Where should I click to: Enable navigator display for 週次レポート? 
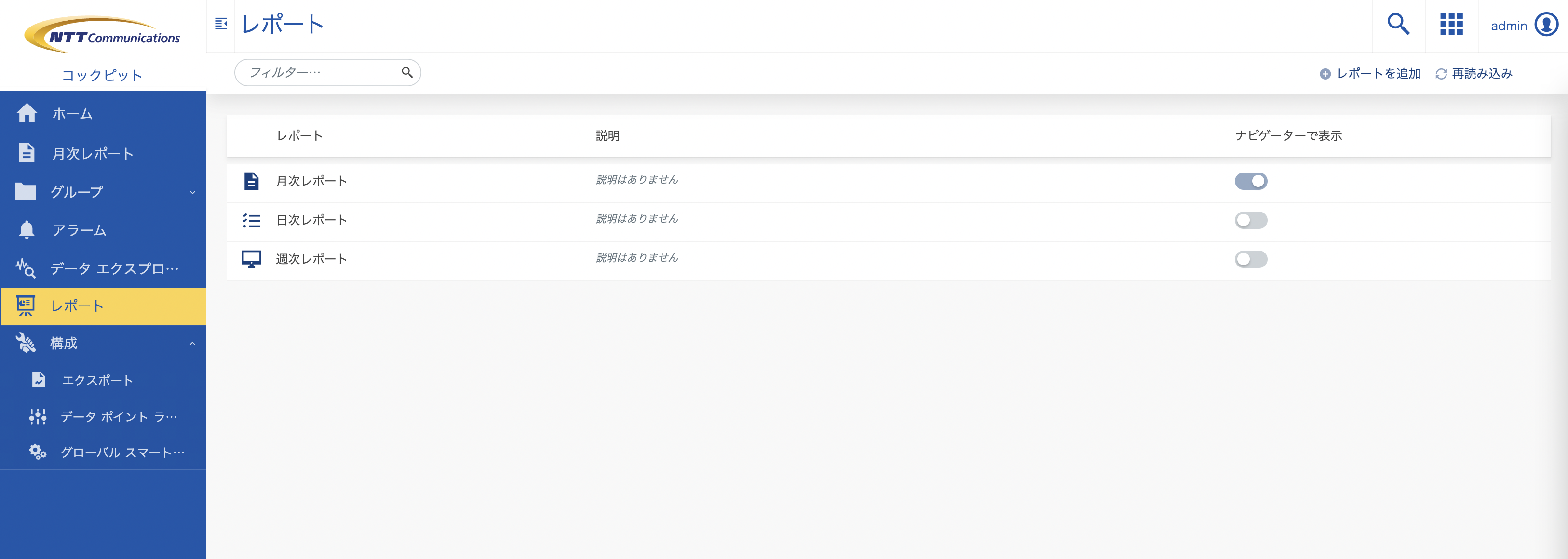[x=1251, y=259]
